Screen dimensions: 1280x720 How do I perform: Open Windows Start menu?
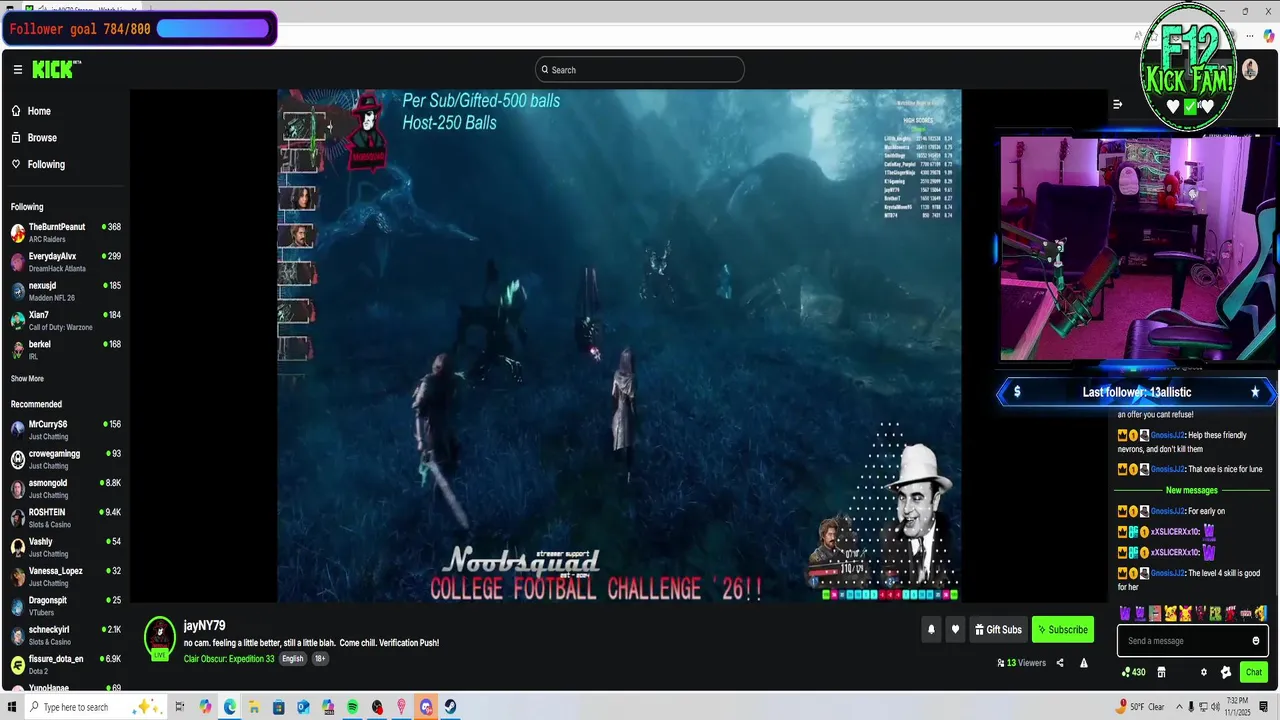[x=11, y=707]
